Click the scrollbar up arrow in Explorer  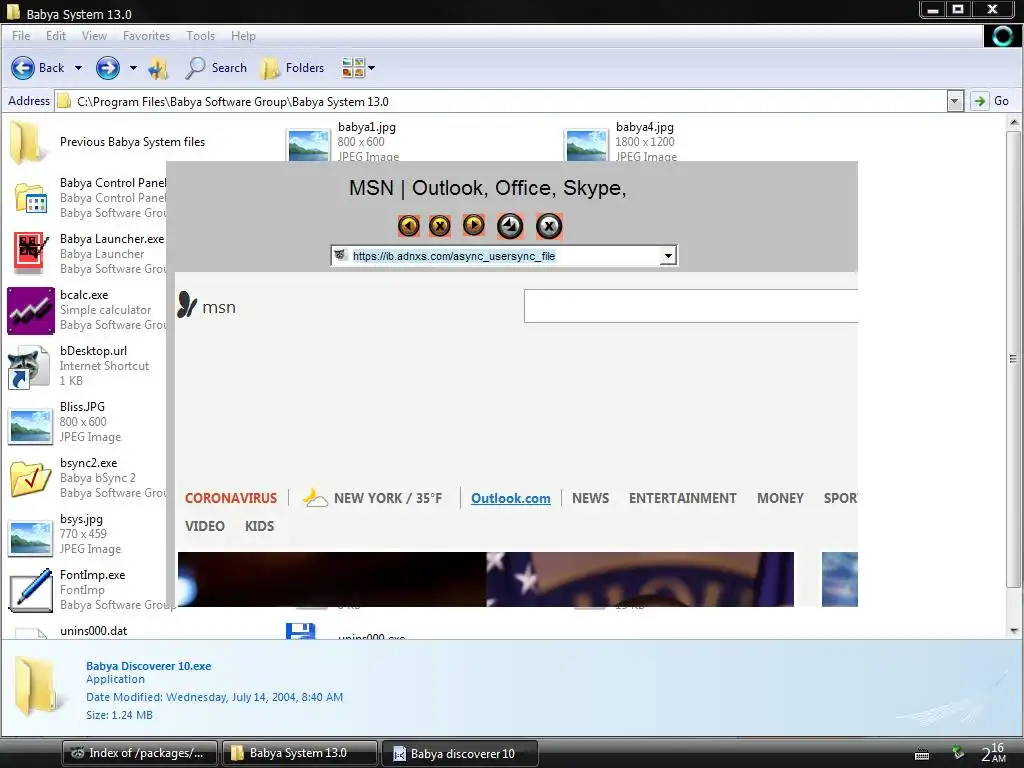[x=1014, y=122]
